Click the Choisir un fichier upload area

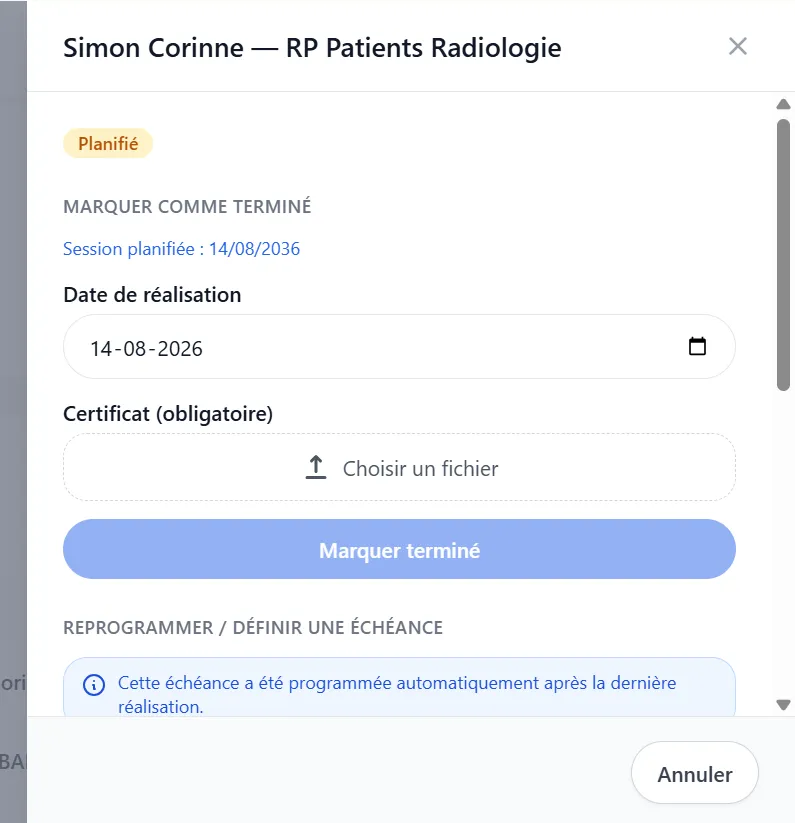point(399,467)
